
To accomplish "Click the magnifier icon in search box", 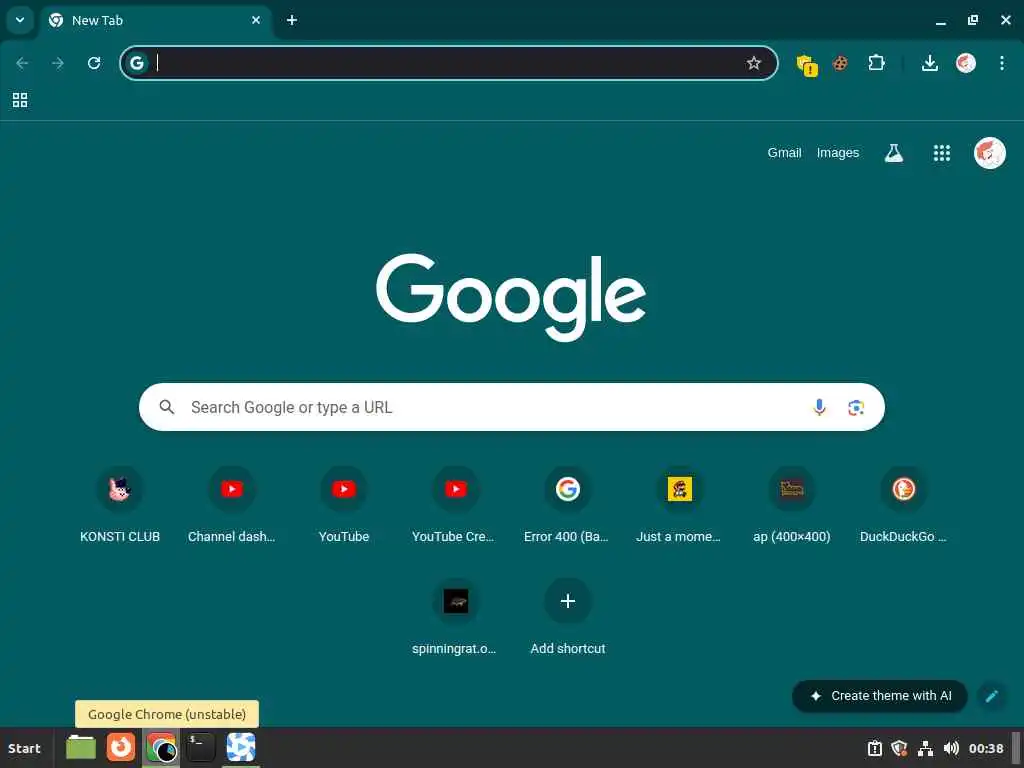I will tap(167, 407).
